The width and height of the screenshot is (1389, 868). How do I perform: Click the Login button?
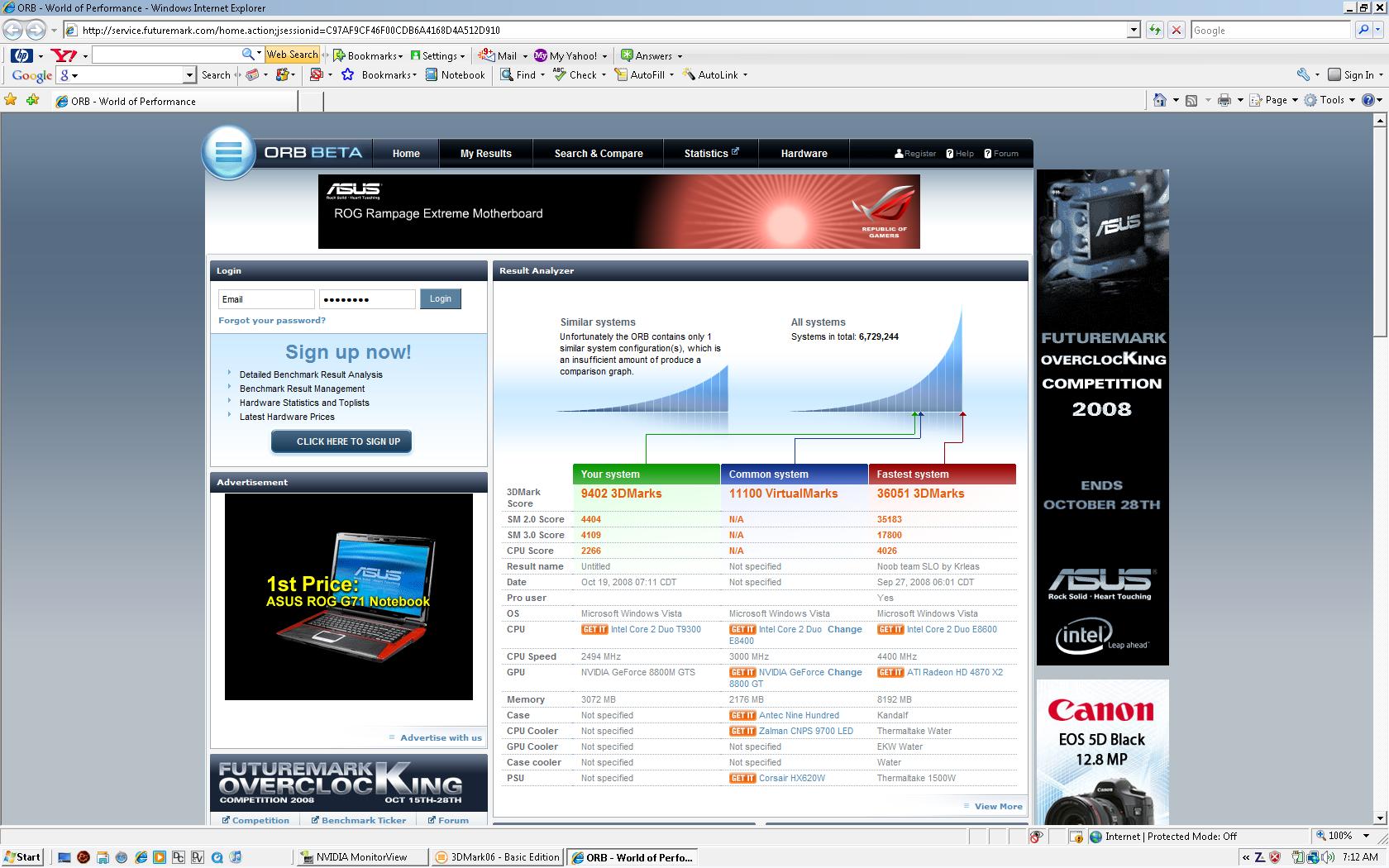pos(441,299)
